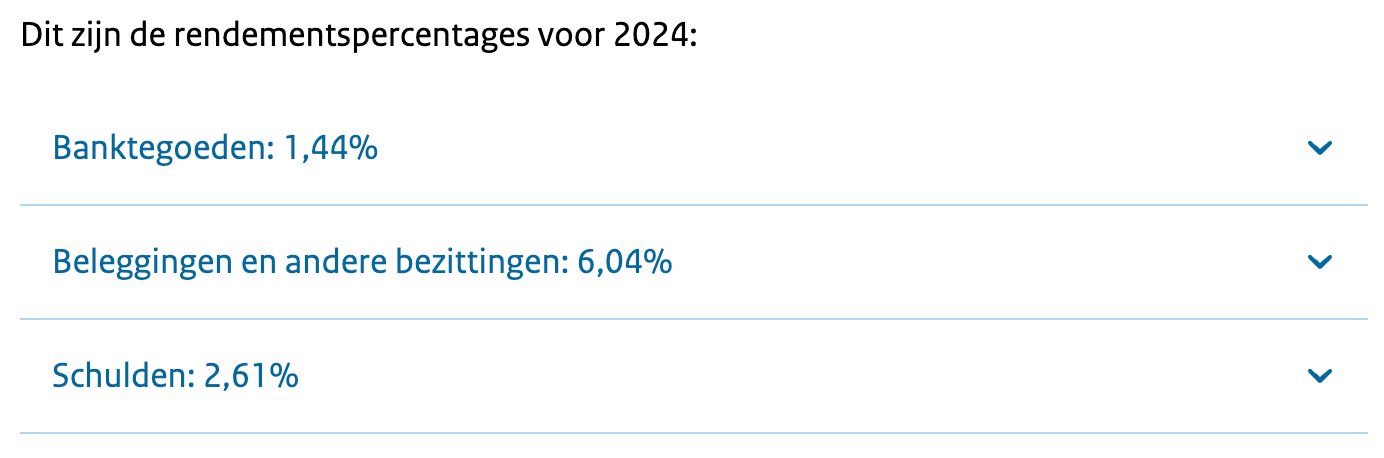Click the word "bezittingen" in second row

[x=483, y=263]
